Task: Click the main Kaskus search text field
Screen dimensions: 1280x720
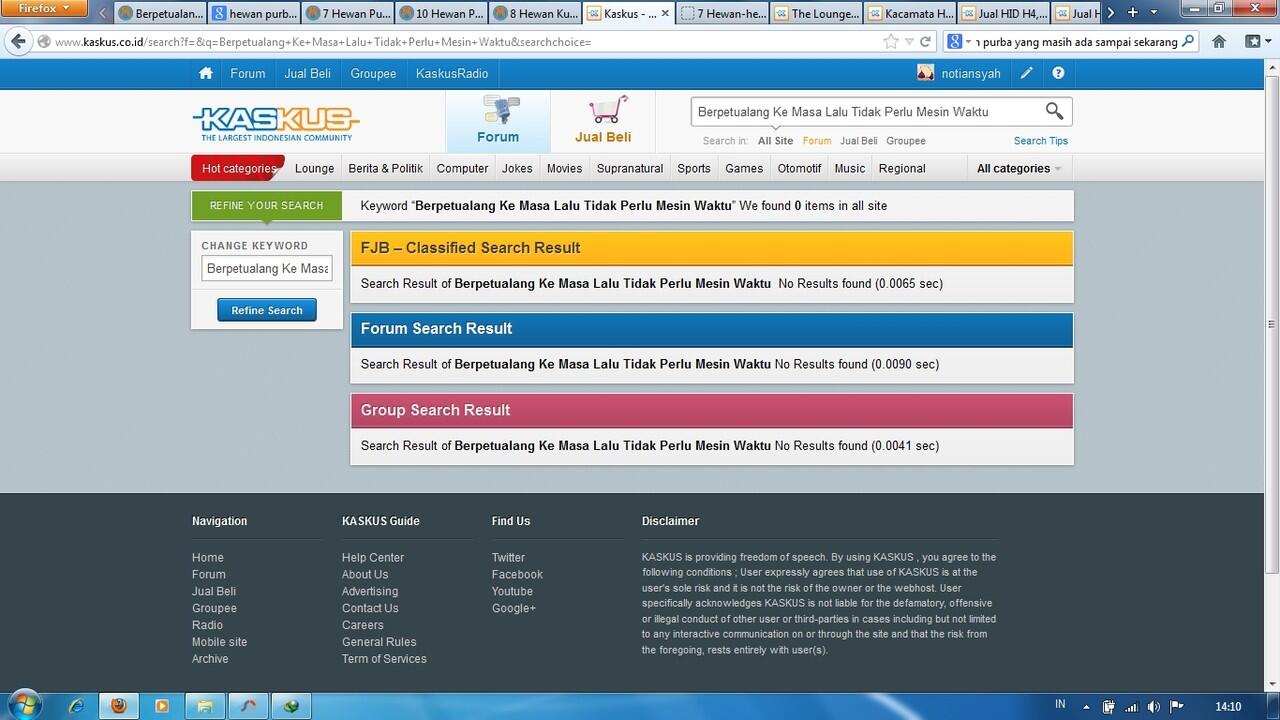Action: pyautogui.click(x=866, y=111)
